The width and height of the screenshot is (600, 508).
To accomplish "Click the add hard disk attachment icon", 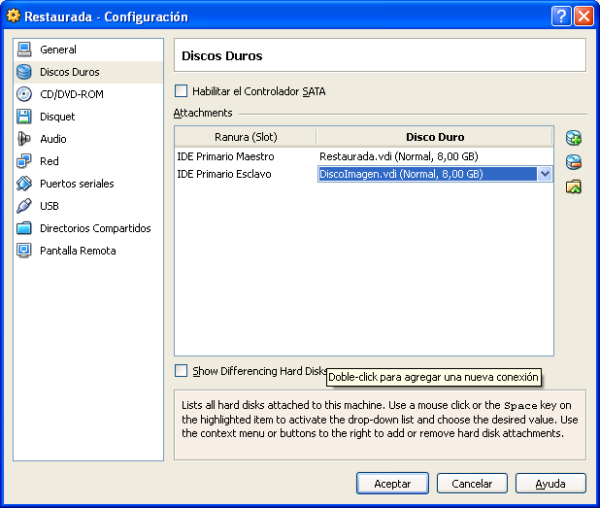I will click(573, 138).
